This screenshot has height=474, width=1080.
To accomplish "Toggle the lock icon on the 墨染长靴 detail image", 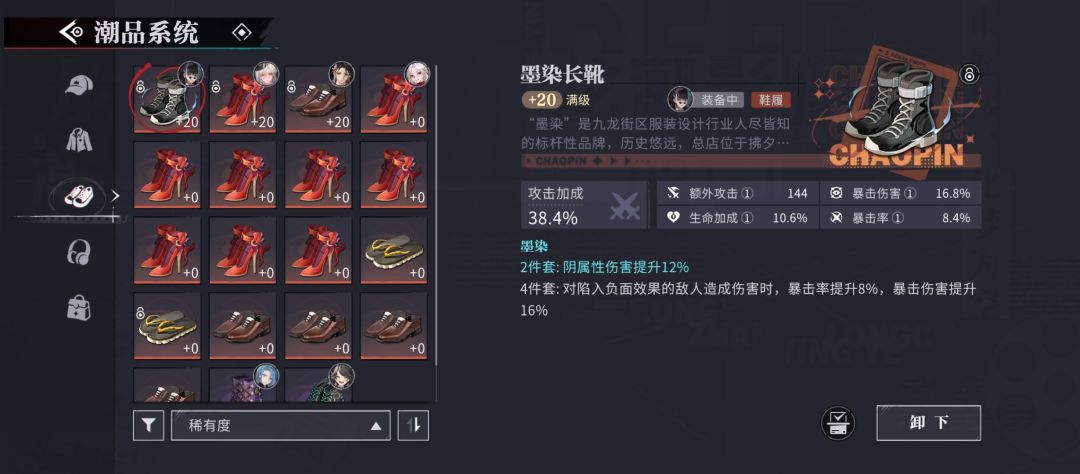I will coord(969,74).
